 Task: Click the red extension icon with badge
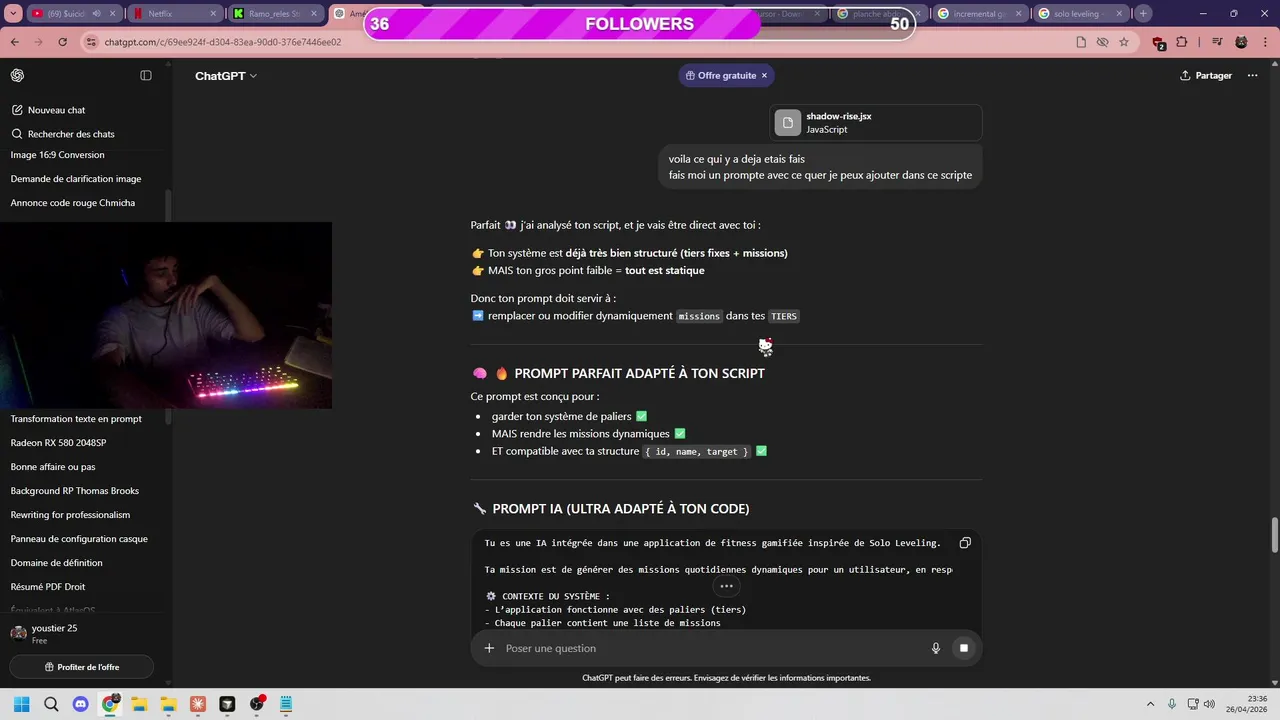pyautogui.click(x=1159, y=43)
